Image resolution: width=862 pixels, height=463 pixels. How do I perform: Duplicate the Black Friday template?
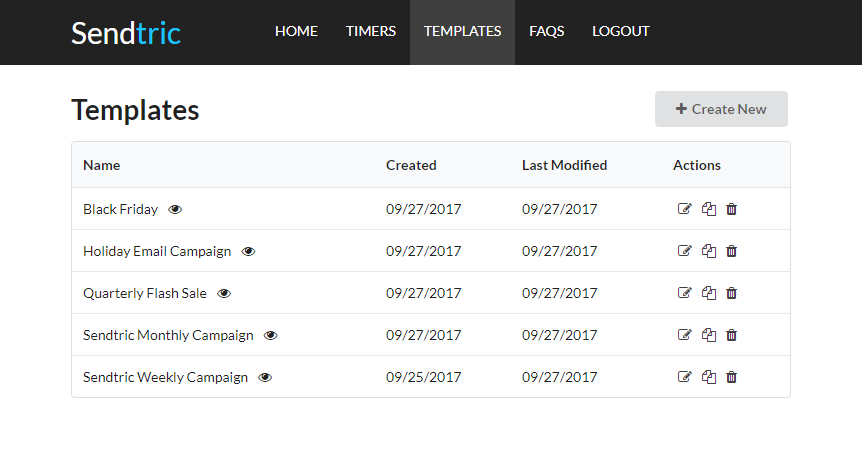(x=709, y=209)
